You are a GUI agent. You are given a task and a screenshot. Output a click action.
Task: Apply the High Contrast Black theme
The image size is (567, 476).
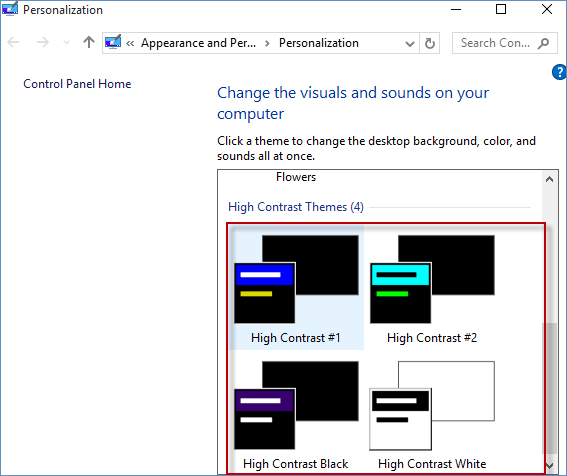click(296, 414)
